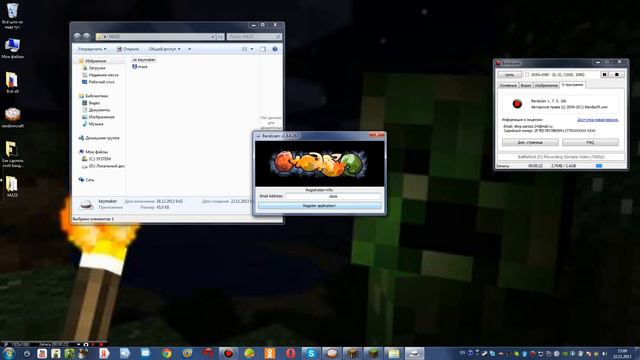Viewport: 640px width, 360px height.
Task: Click Explorer's Back navigation arrow
Action: tap(77, 36)
